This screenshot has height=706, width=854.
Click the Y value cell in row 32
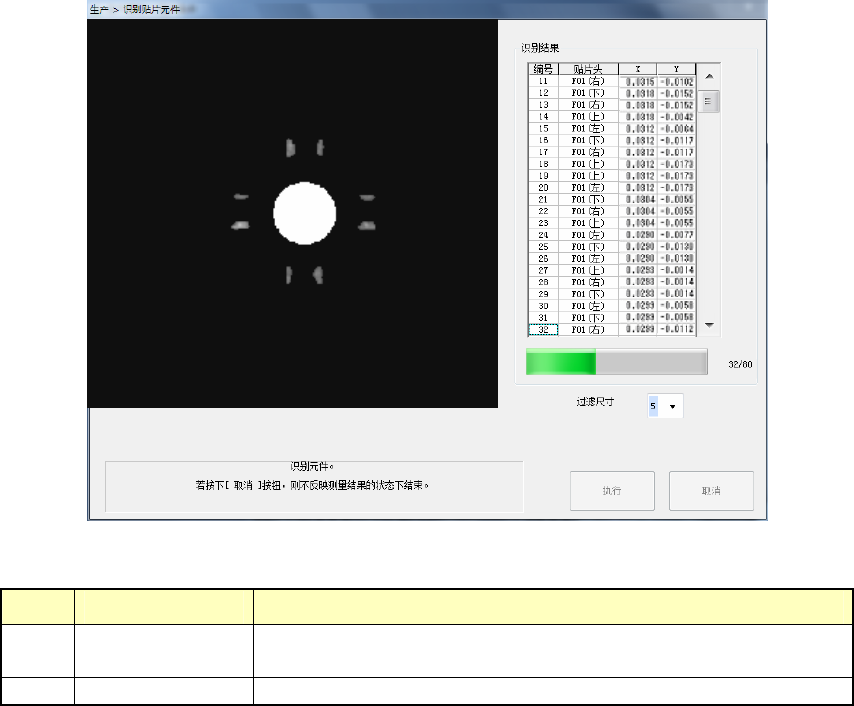pos(676,330)
